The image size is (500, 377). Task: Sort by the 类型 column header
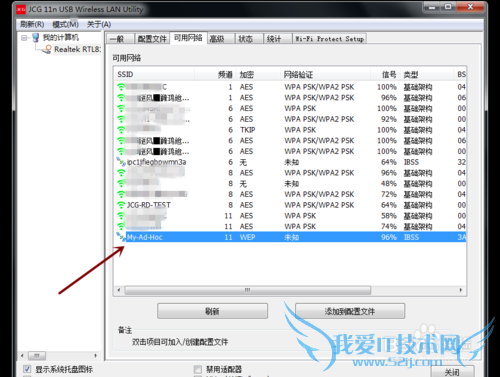(x=427, y=74)
